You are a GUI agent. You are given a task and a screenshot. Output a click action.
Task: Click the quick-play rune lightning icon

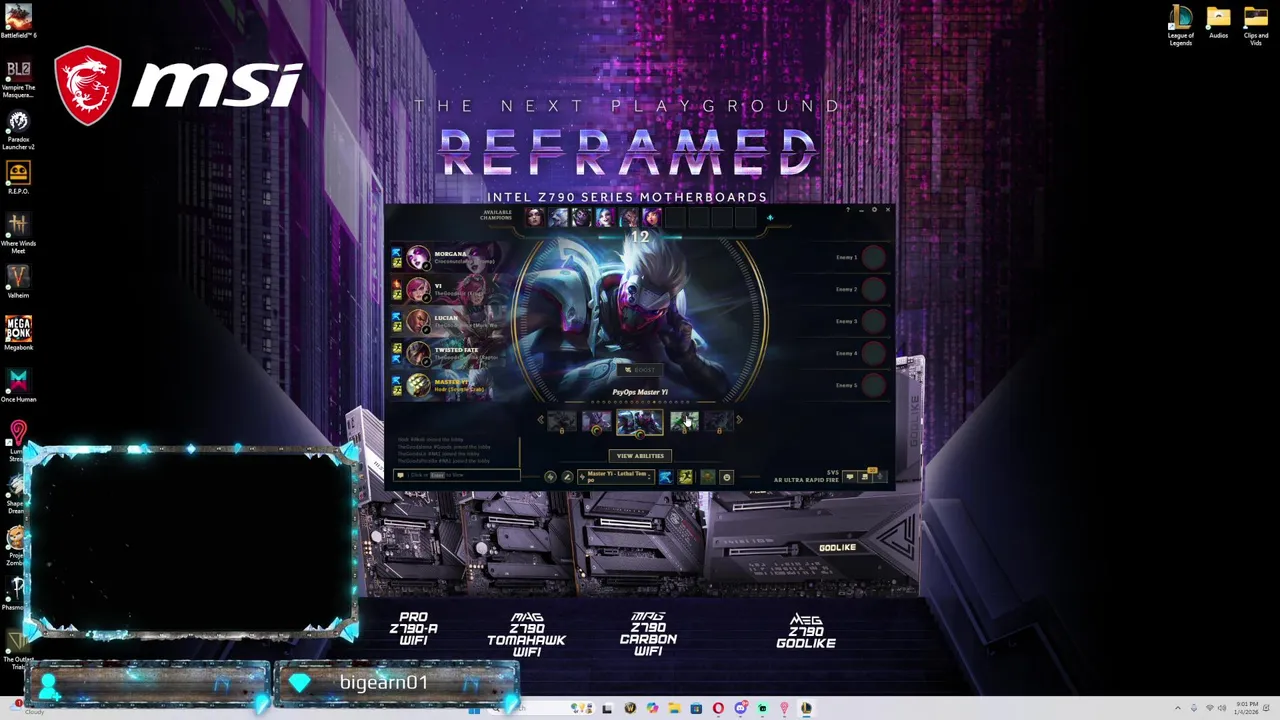pos(550,477)
